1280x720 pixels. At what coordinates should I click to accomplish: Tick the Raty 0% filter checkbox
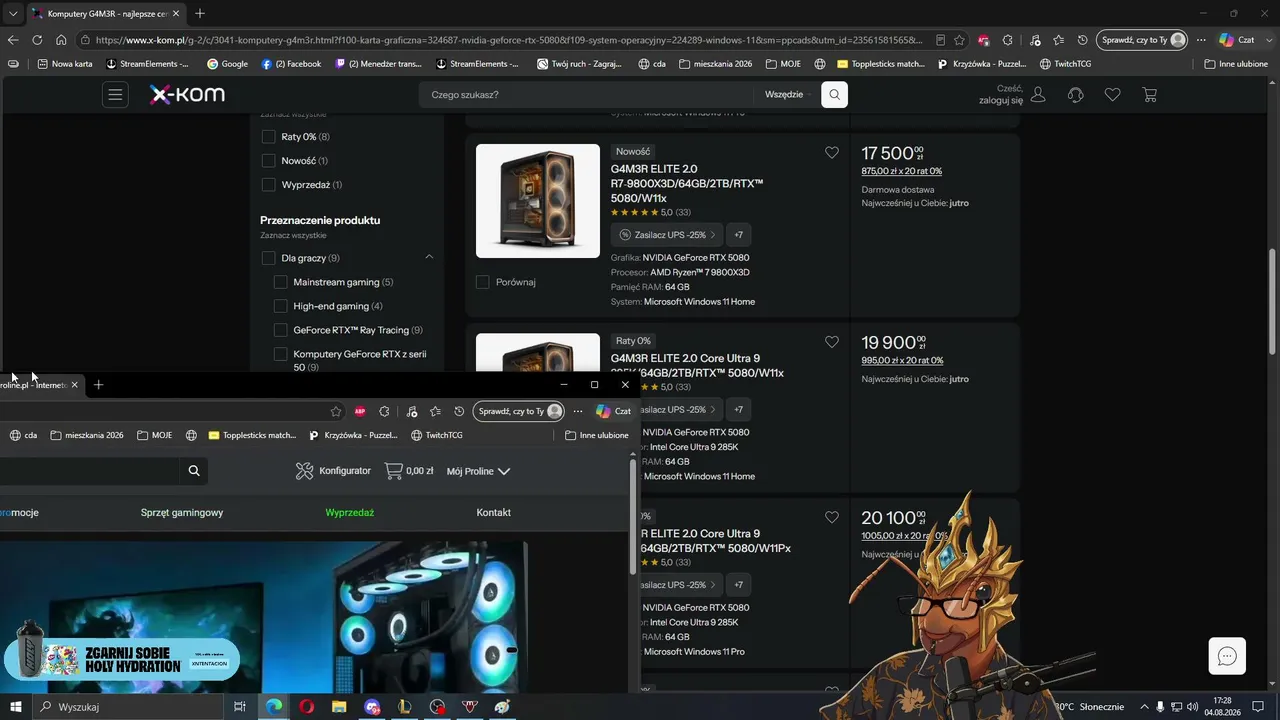coord(268,137)
